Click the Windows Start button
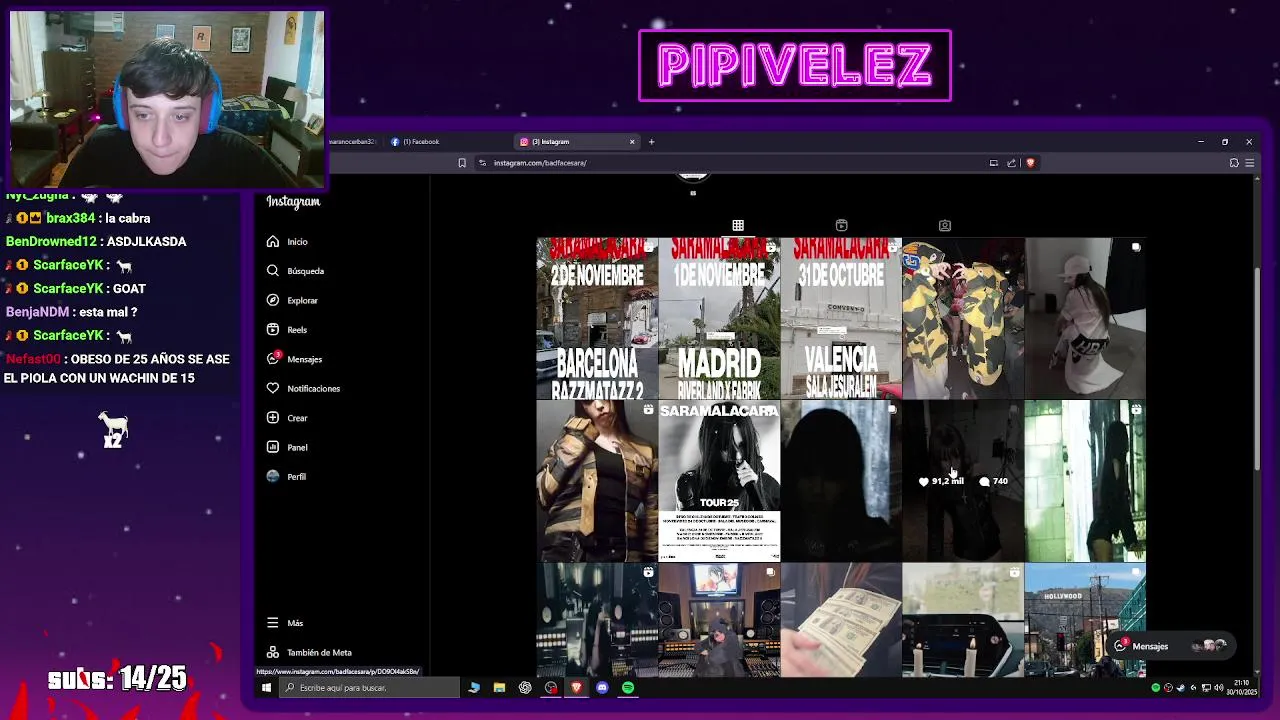This screenshot has height=720, width=1280. coord(266,688)
